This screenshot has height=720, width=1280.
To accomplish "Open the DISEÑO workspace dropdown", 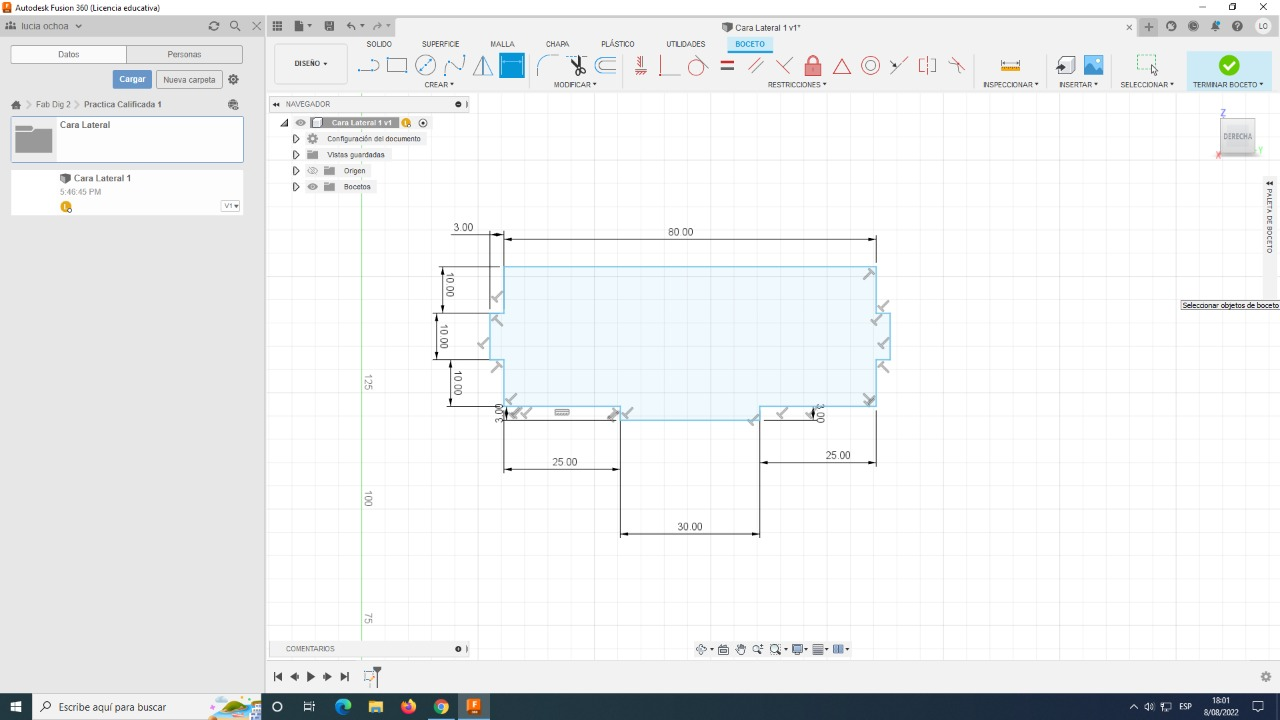I will (311, 64).
